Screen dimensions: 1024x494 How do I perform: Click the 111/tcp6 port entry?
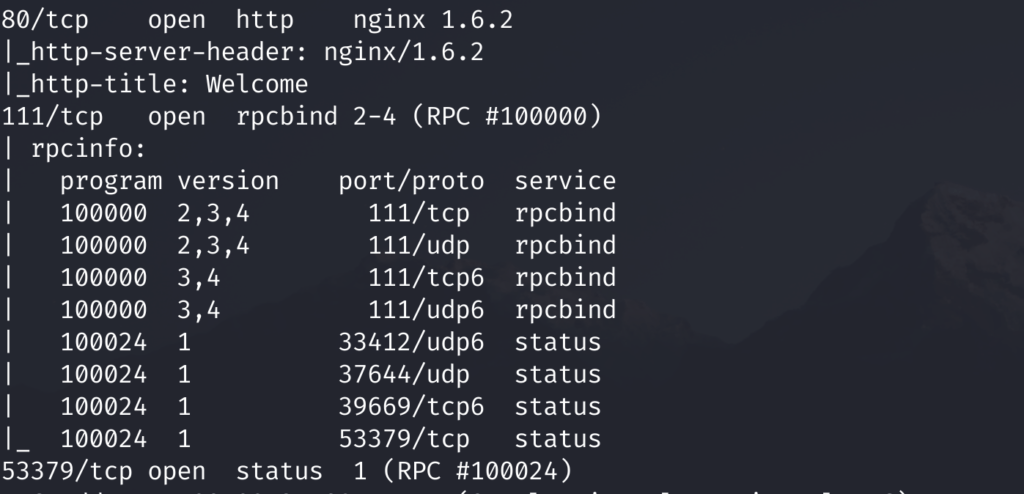426,277
